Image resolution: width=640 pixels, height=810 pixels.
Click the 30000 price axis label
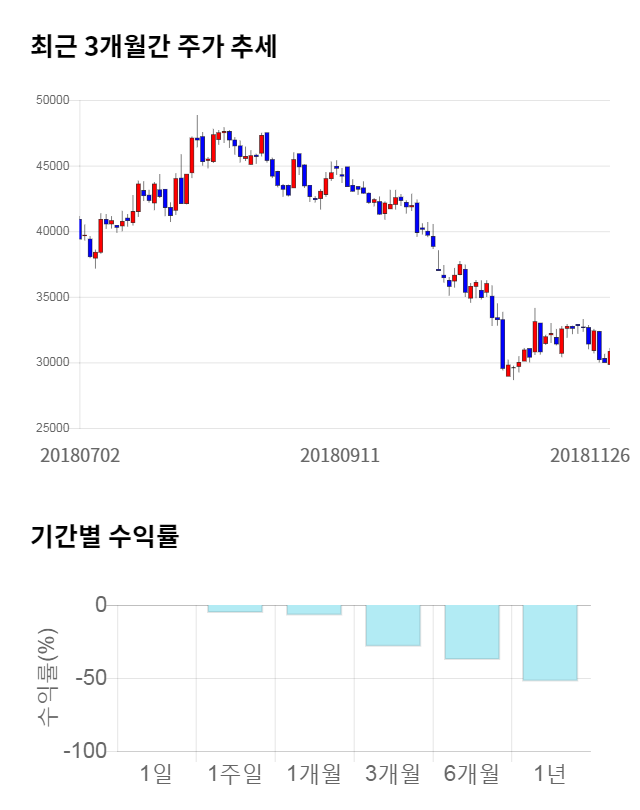pos(51,363)
